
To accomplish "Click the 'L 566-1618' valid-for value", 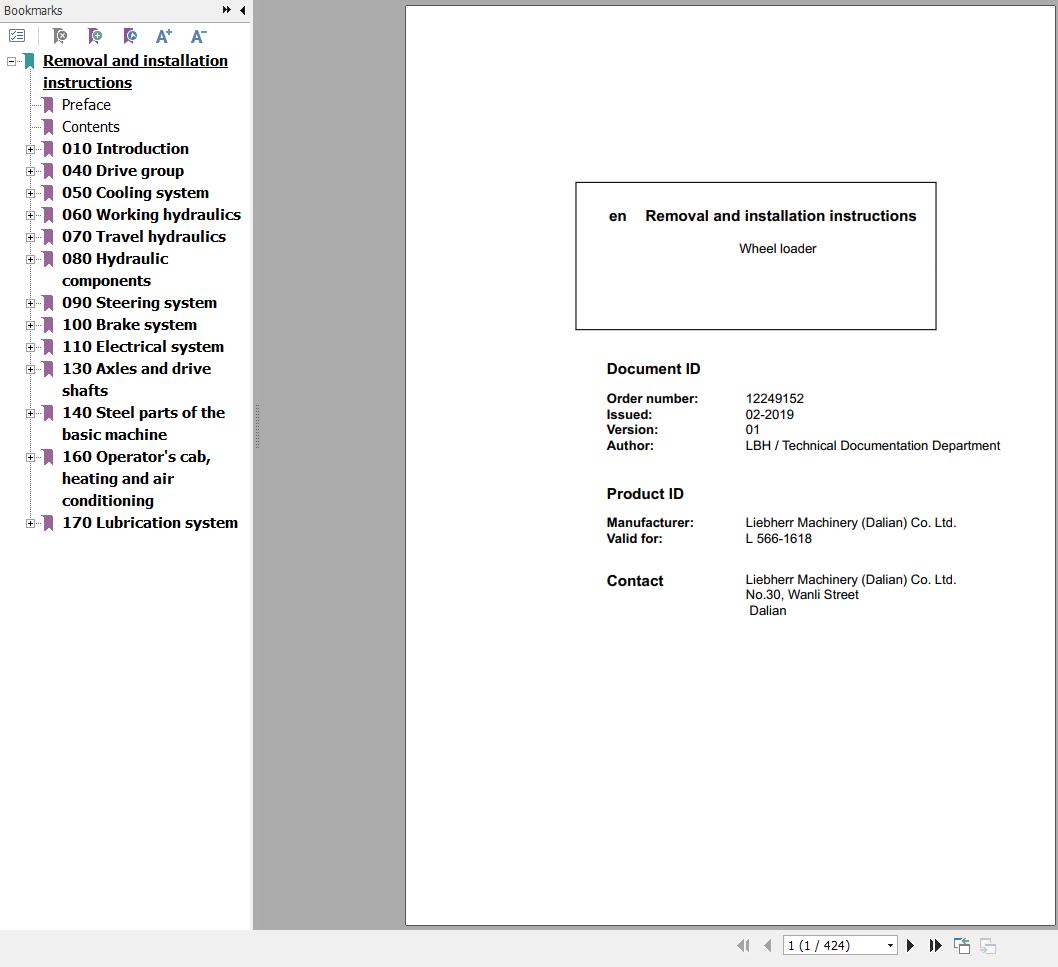I will tap(778, 538).
